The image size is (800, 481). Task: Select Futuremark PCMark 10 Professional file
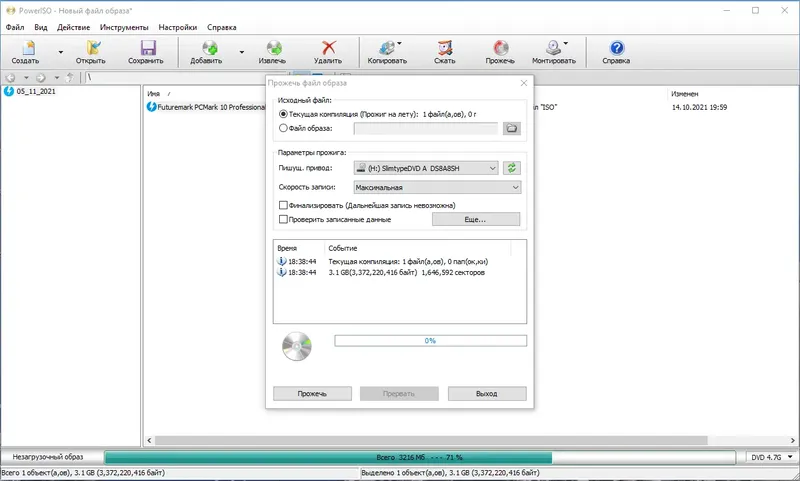[x=206, y=107]
